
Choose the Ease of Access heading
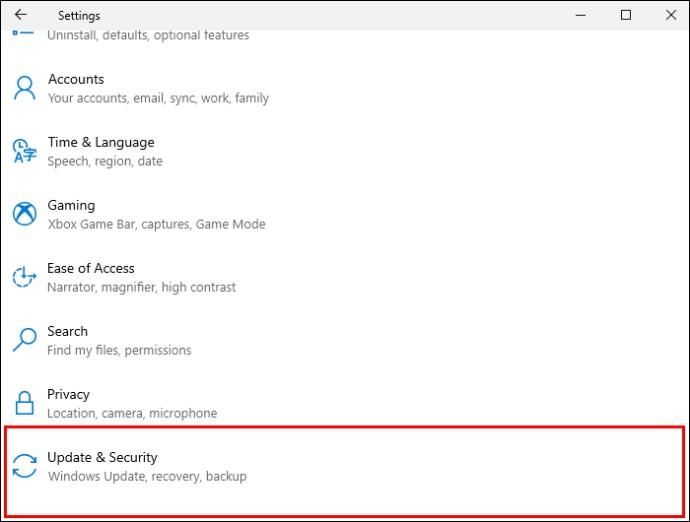pyautogui.click(x=91, y=268)
